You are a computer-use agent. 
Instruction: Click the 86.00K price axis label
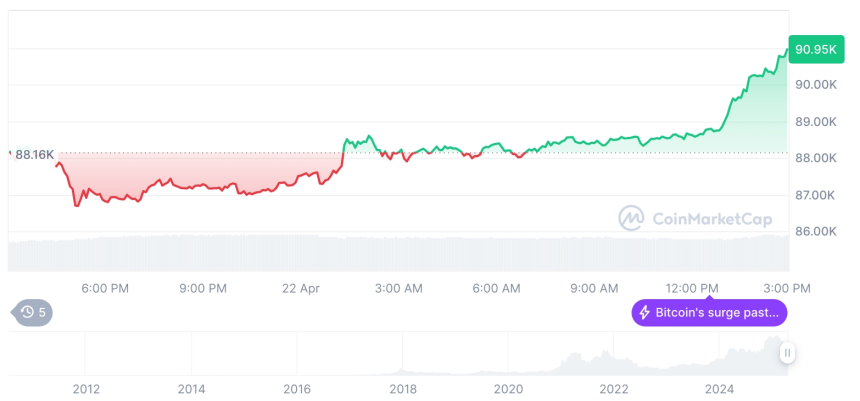816,231
